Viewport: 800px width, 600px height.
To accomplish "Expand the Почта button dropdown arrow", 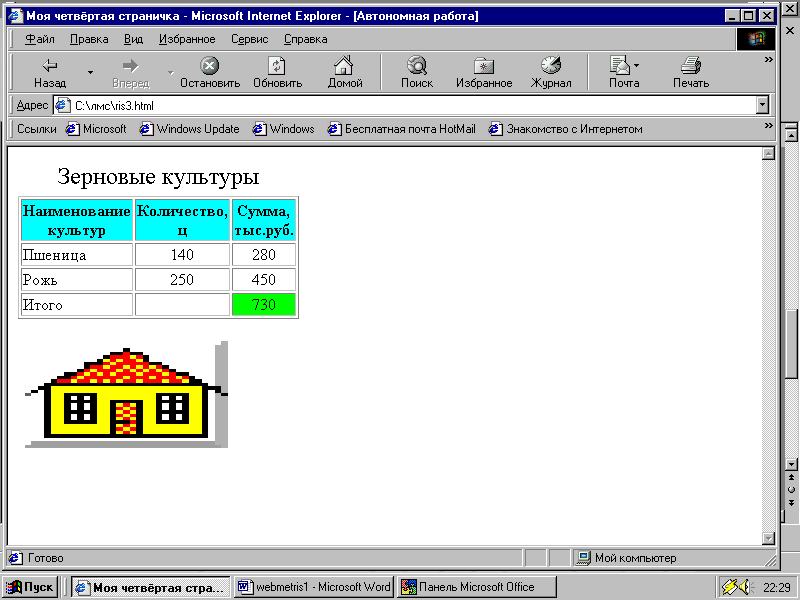I will click(x=636, y=66).
